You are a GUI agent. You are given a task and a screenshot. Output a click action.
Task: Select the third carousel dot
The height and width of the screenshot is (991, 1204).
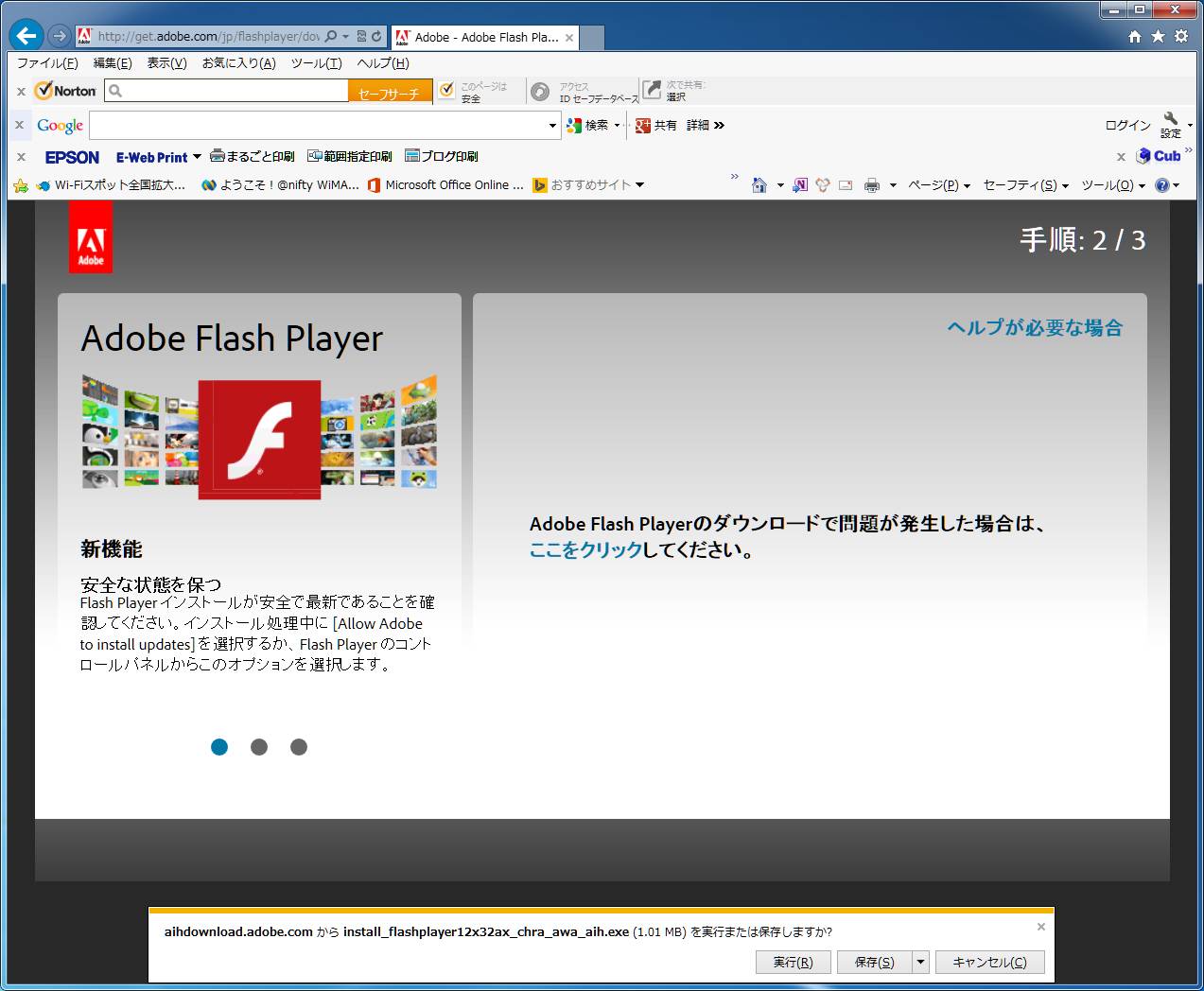pyautogui.click(x=299, y=747)
